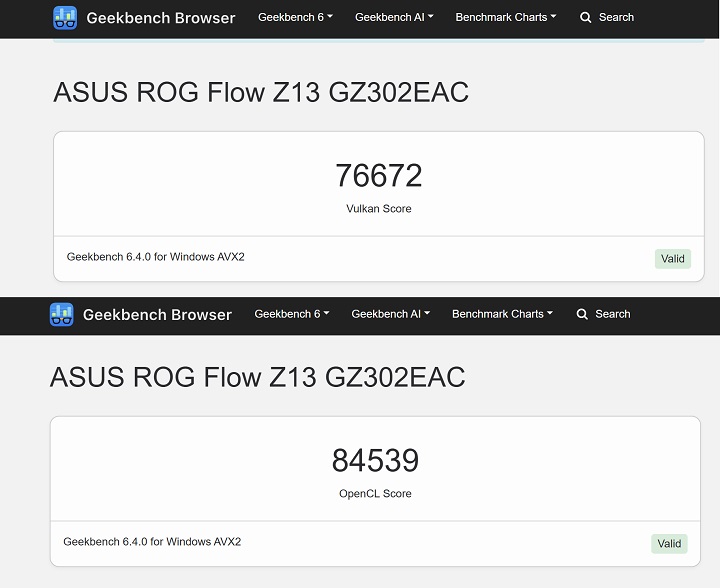Click the search magnifier icon in the top navbar
The height and width of the screenshot is (588, 720).
pyautogui.click(x=585, y=17)
